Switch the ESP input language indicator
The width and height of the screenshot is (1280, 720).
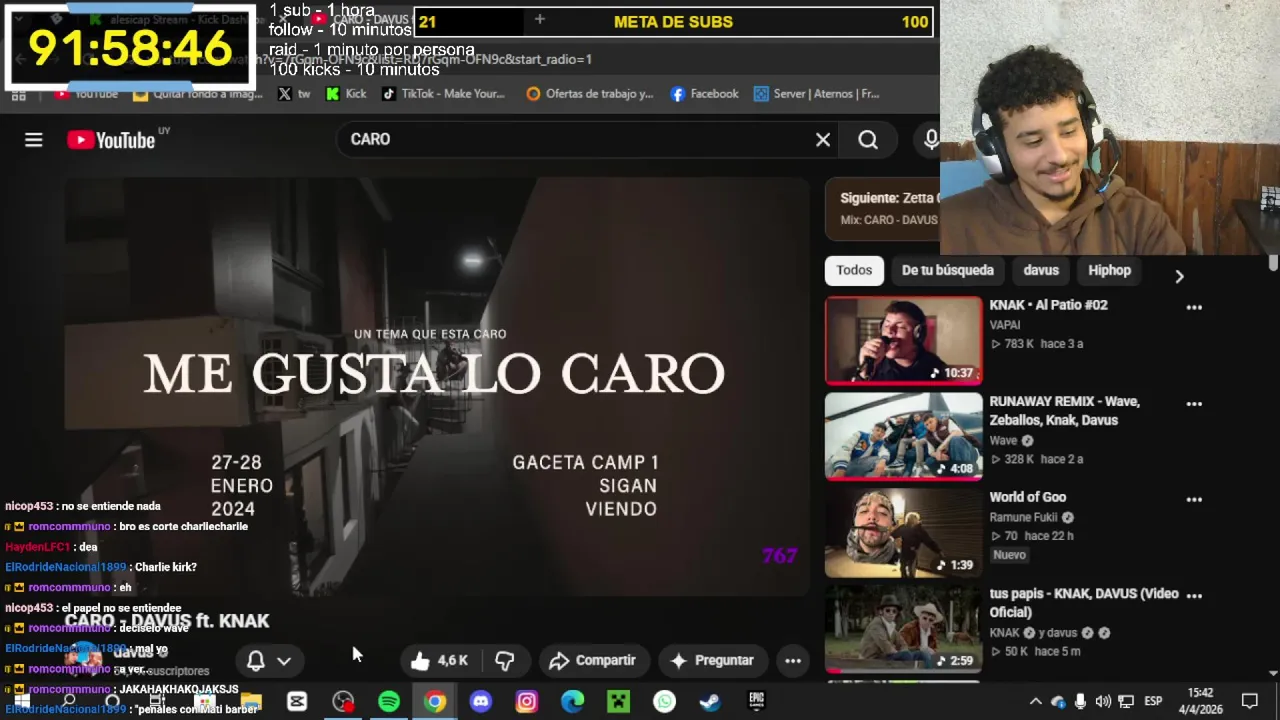1153,702
